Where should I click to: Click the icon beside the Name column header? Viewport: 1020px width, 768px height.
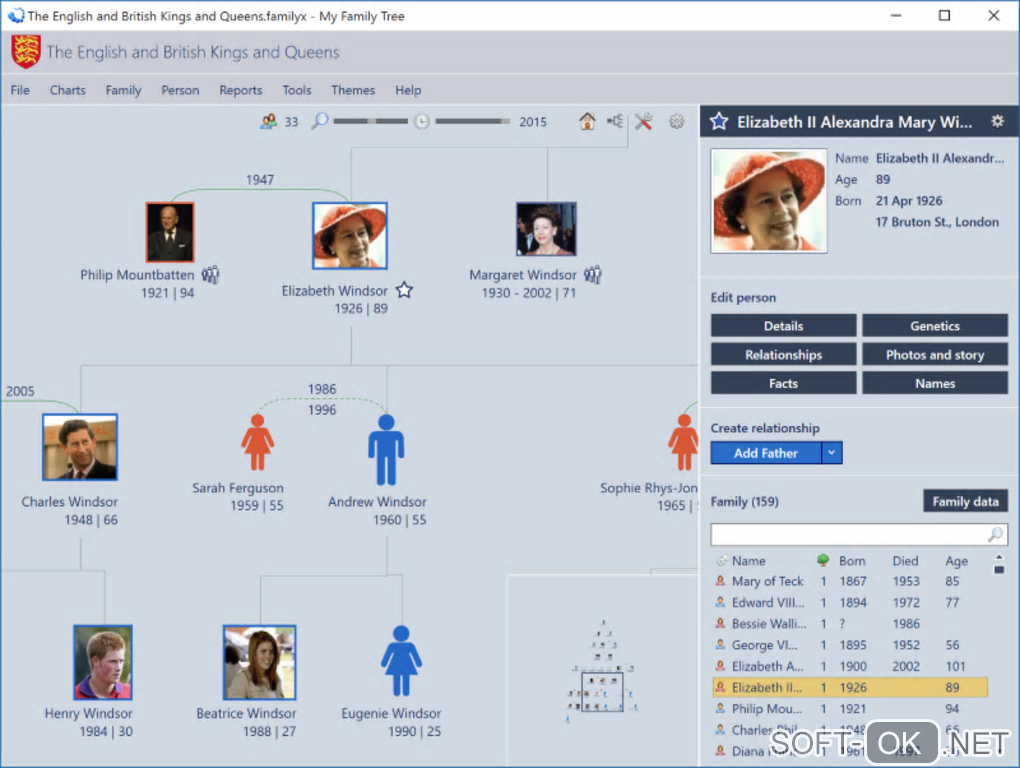pyautogui.click(x=721, y=561)
